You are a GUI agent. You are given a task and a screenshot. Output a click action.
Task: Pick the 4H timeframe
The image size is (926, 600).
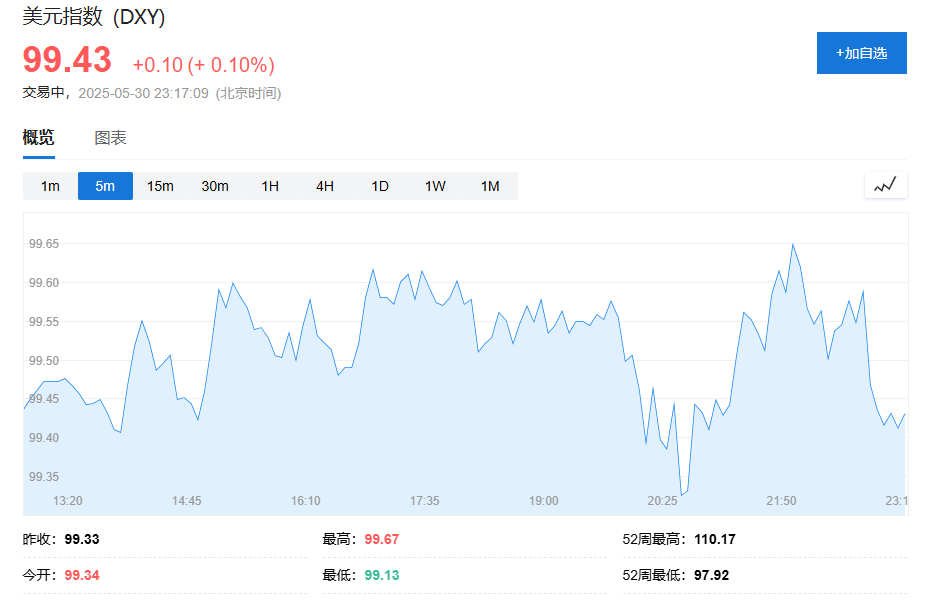pos(325,186)
